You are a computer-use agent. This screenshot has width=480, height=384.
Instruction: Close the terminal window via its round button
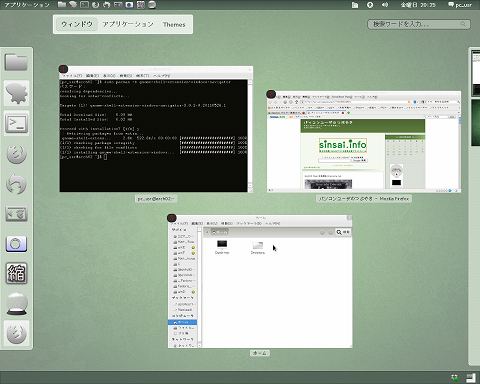point(63,69)
